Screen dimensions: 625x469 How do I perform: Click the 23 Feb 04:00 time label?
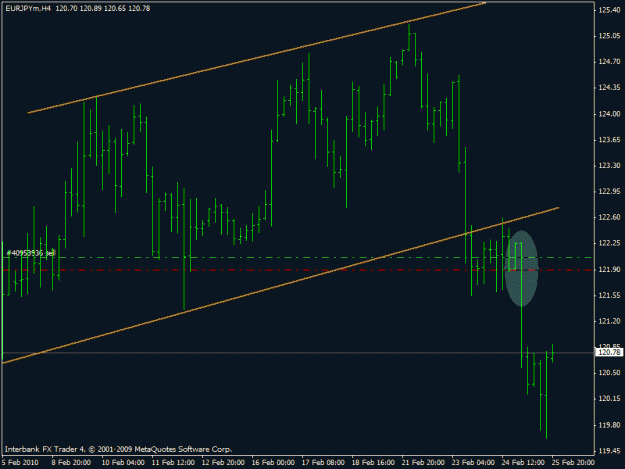point(473,462)
